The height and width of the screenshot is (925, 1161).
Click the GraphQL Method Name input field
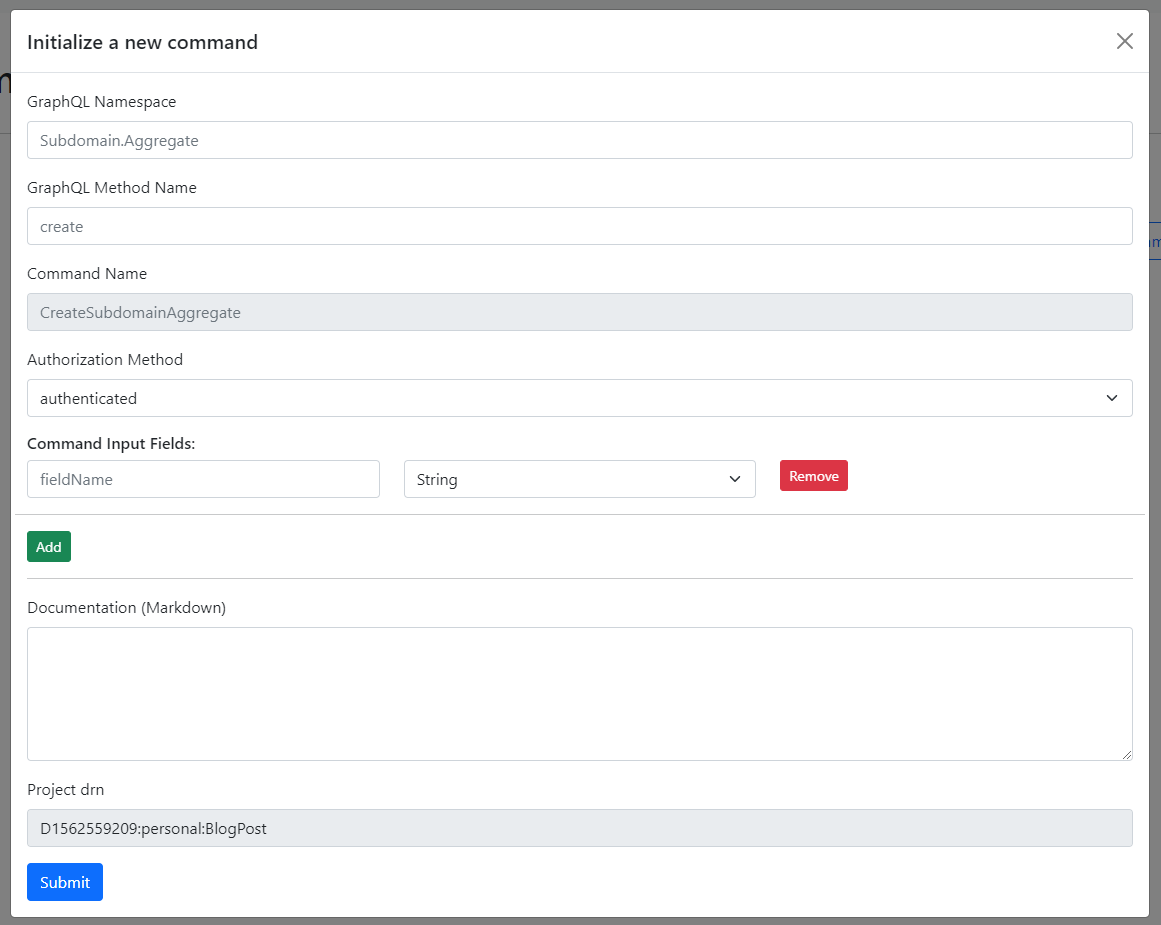pos(580,226)
